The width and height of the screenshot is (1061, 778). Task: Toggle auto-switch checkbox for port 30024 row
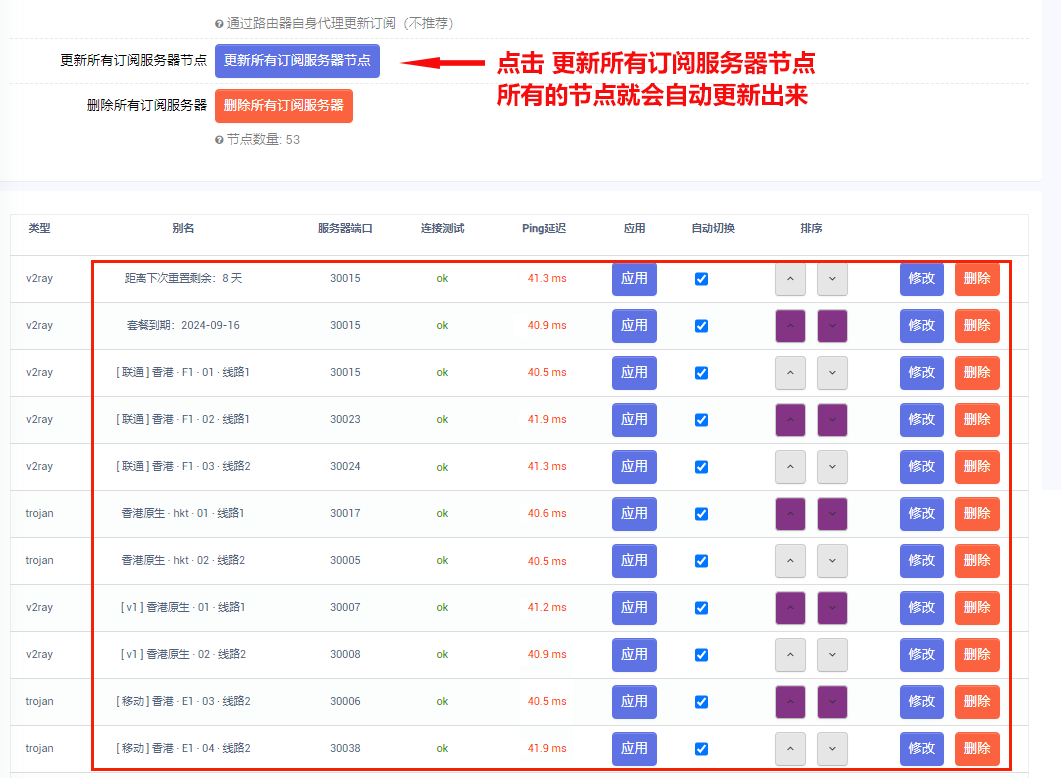click(x=701, y=467)
